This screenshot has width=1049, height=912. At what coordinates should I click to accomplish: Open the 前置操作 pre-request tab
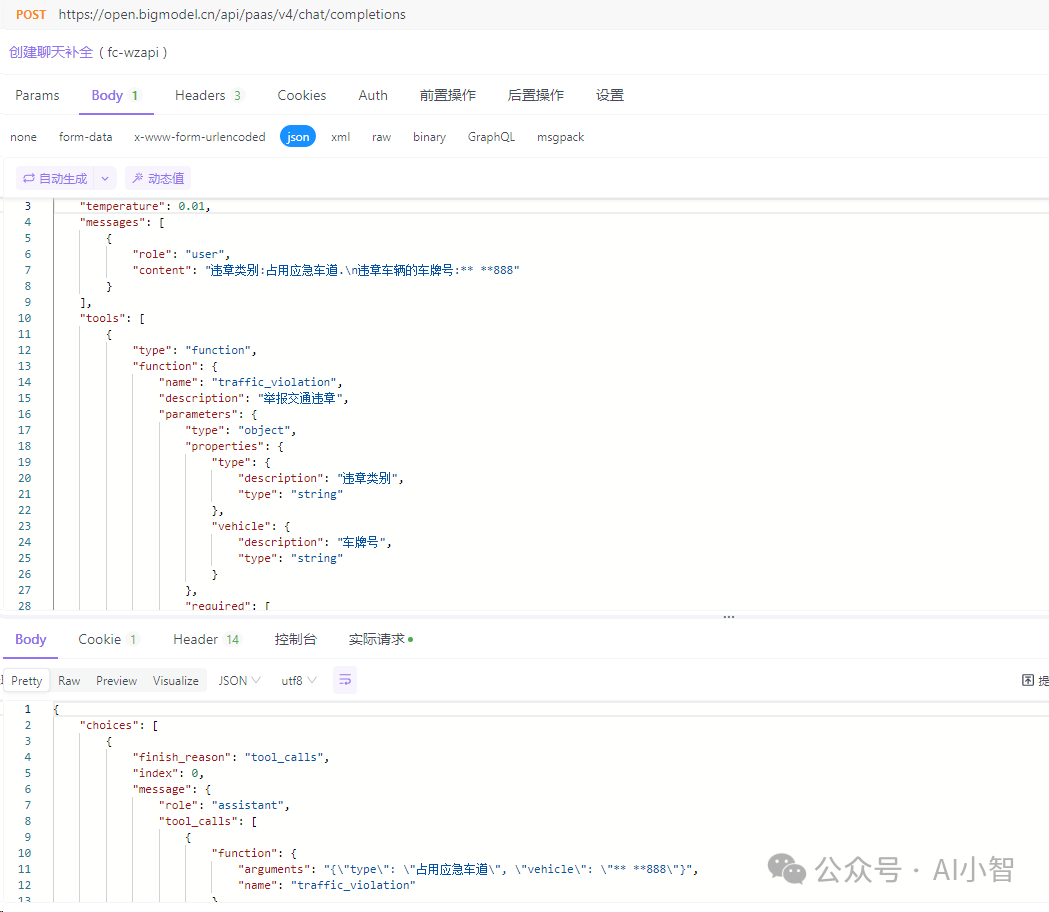tap(448, 95)
